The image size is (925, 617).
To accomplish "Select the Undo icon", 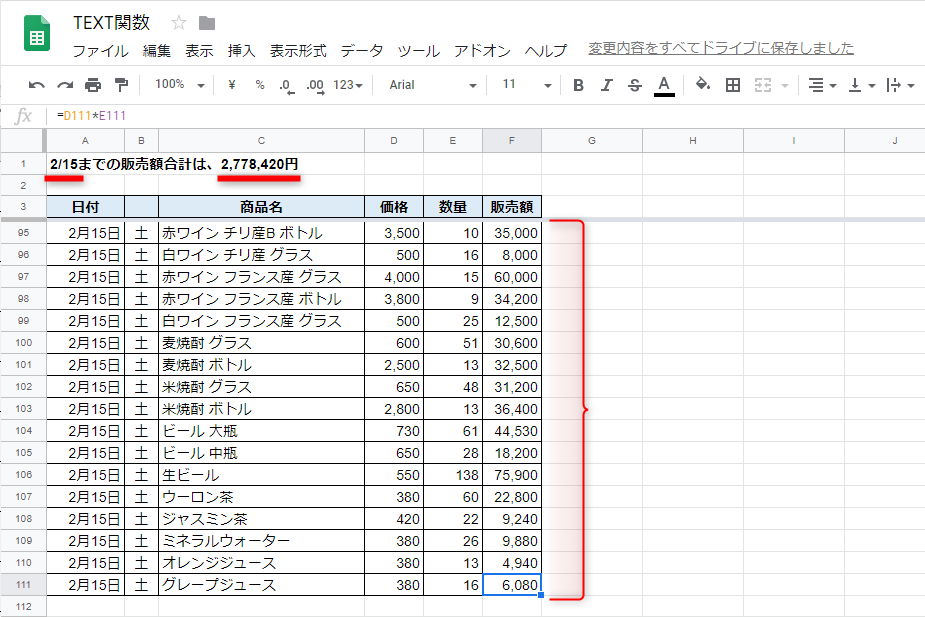I will click(x=37, y=85).
